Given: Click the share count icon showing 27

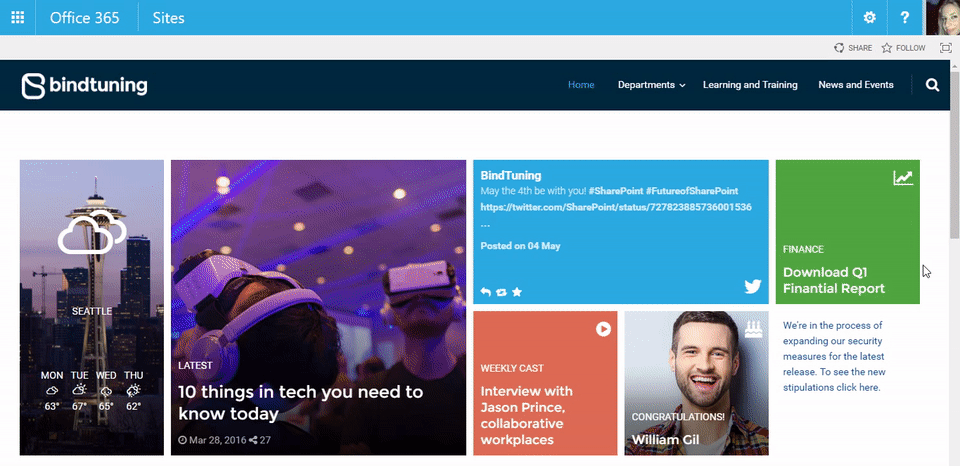Looking at the screenshot, I should click(x=253, y=440).
